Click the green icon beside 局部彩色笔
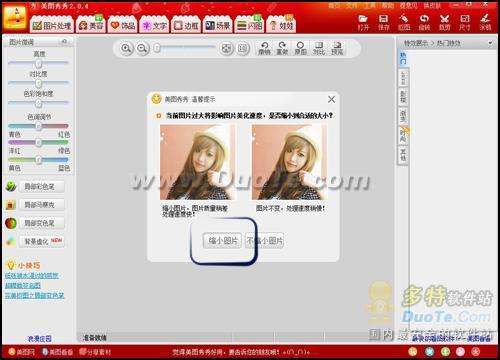 tap(11, 186)
